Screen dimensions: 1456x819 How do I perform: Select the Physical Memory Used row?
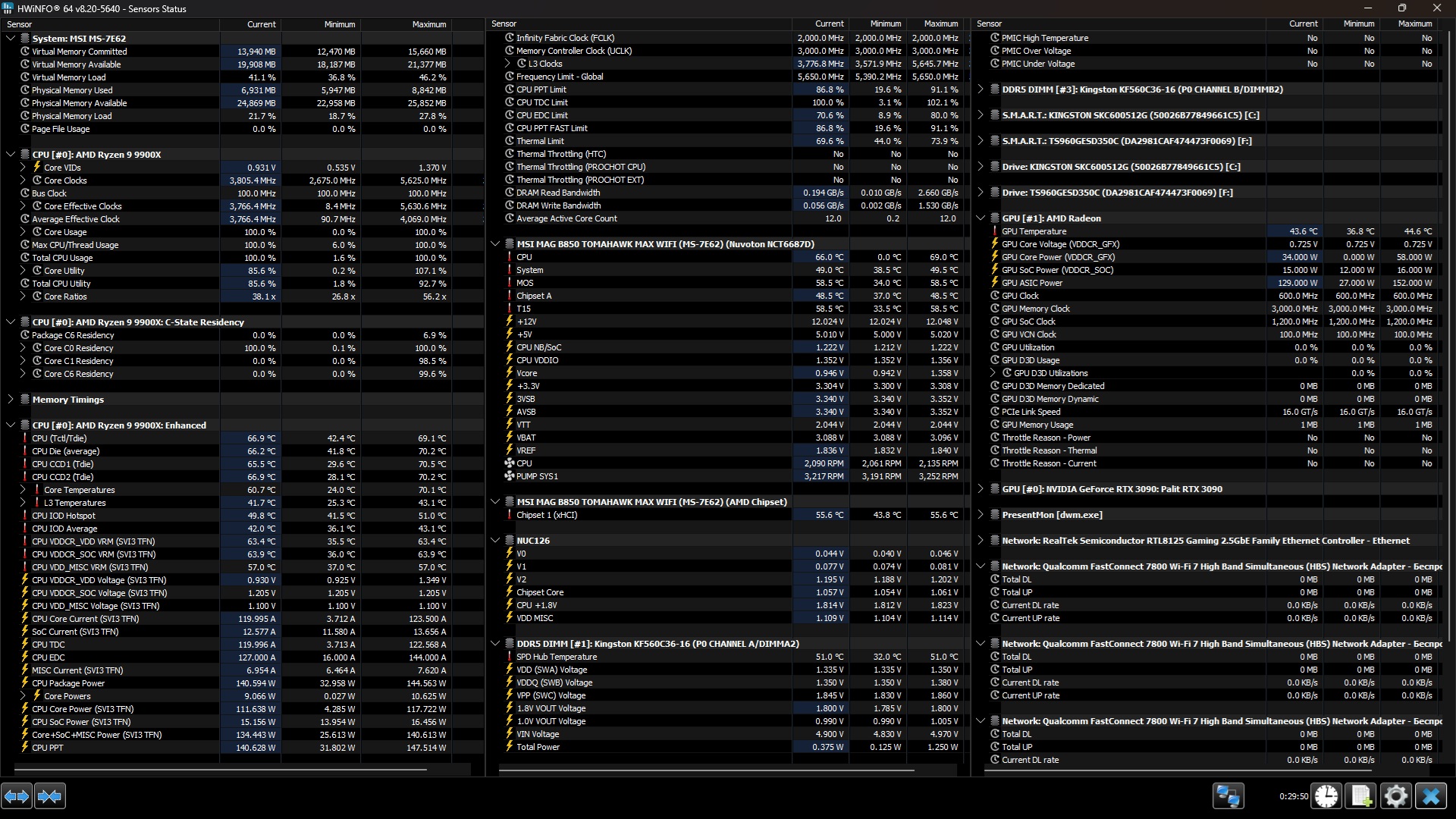[241, 90]
